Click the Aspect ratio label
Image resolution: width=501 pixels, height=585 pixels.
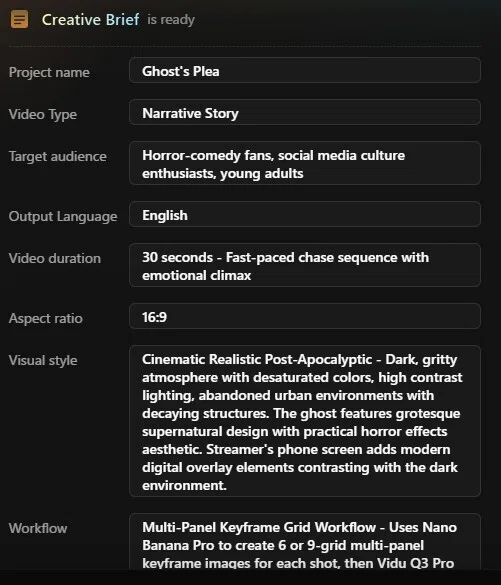[x=46, y=319]
